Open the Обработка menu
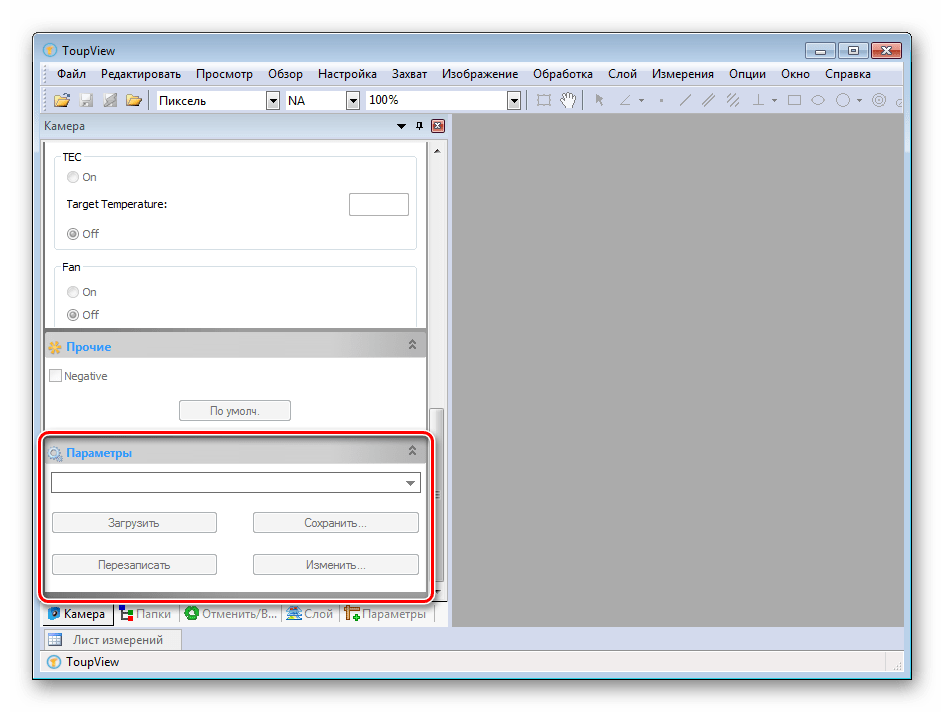The width and height of the screenshot is (944, 712). tap(562, 74)
